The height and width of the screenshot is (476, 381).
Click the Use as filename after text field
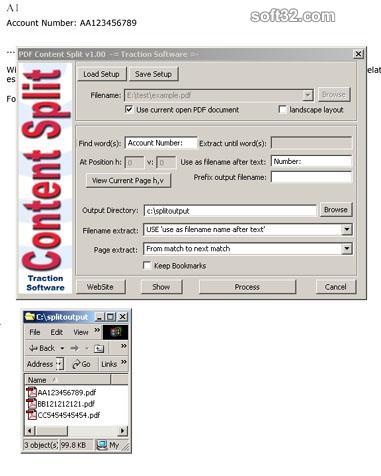tap(311, 162)
